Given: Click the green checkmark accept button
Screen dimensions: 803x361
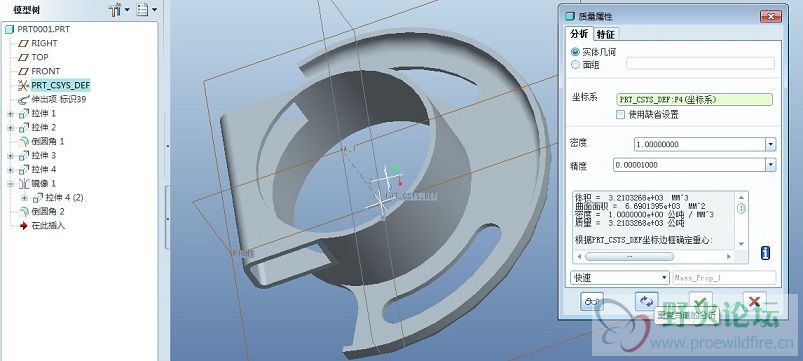Looking at the screenshot, I should click(701, 301).
